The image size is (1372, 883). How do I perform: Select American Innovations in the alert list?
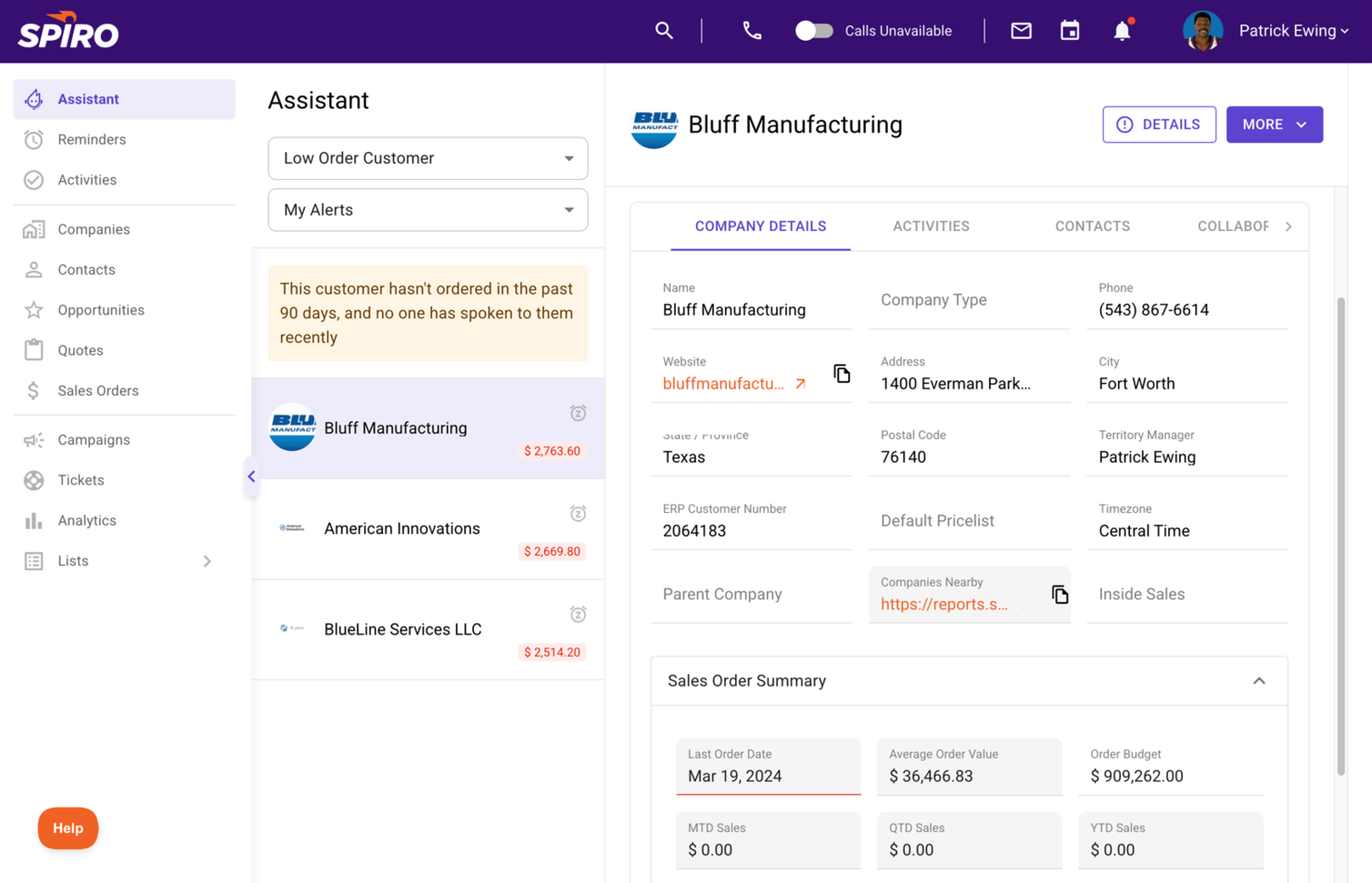click(x=427, y=529)
